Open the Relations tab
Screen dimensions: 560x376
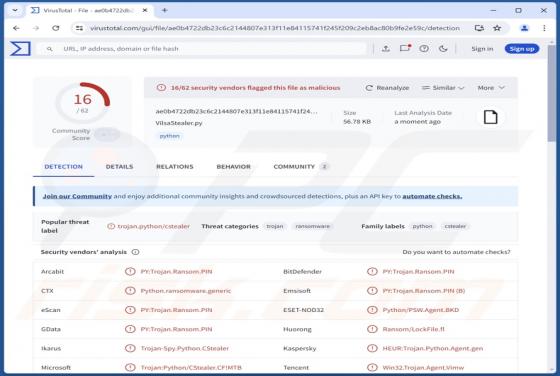pos(175,167)
